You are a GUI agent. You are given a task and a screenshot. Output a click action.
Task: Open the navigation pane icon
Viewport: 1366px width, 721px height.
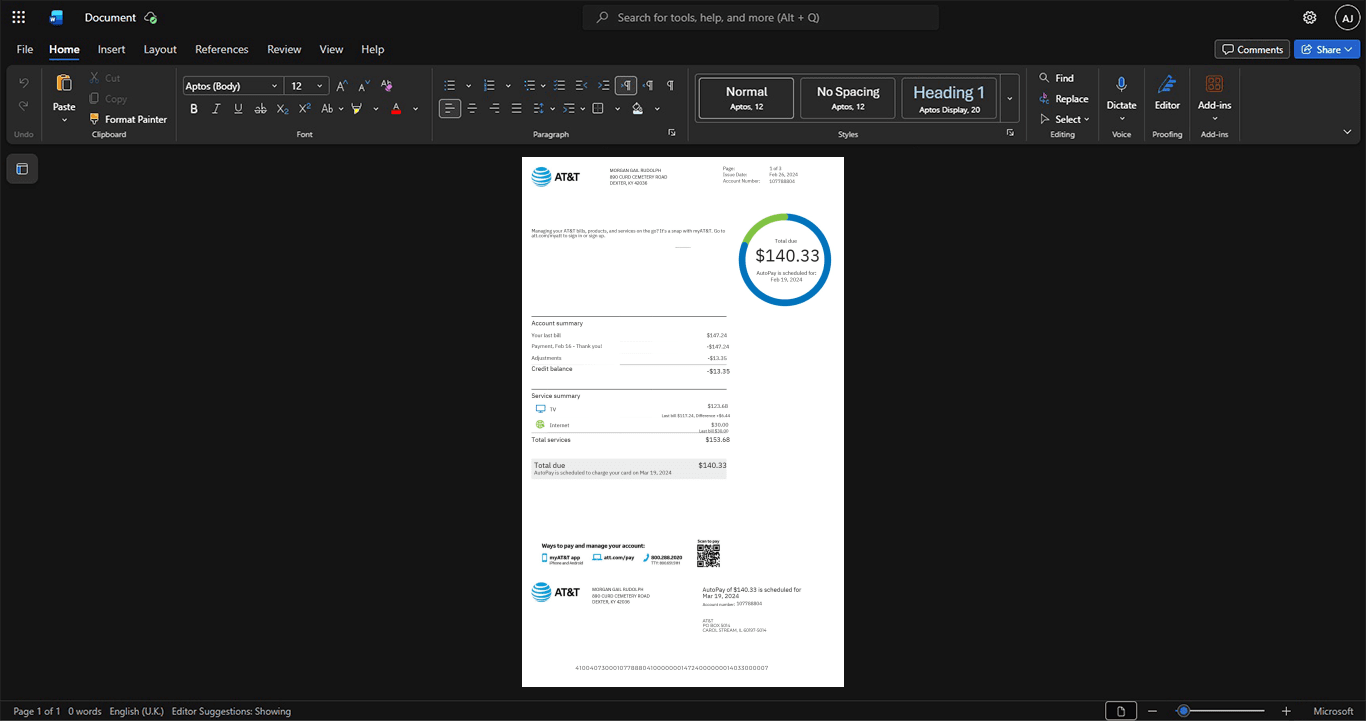[22, 169]
